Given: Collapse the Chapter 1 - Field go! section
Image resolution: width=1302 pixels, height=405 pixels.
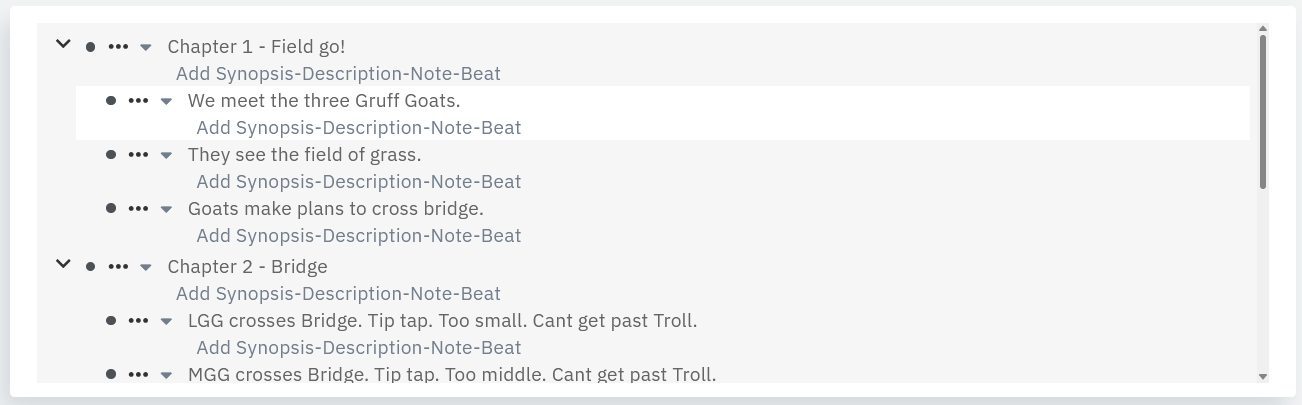Looking at the screenshot, I should [63, 44].
